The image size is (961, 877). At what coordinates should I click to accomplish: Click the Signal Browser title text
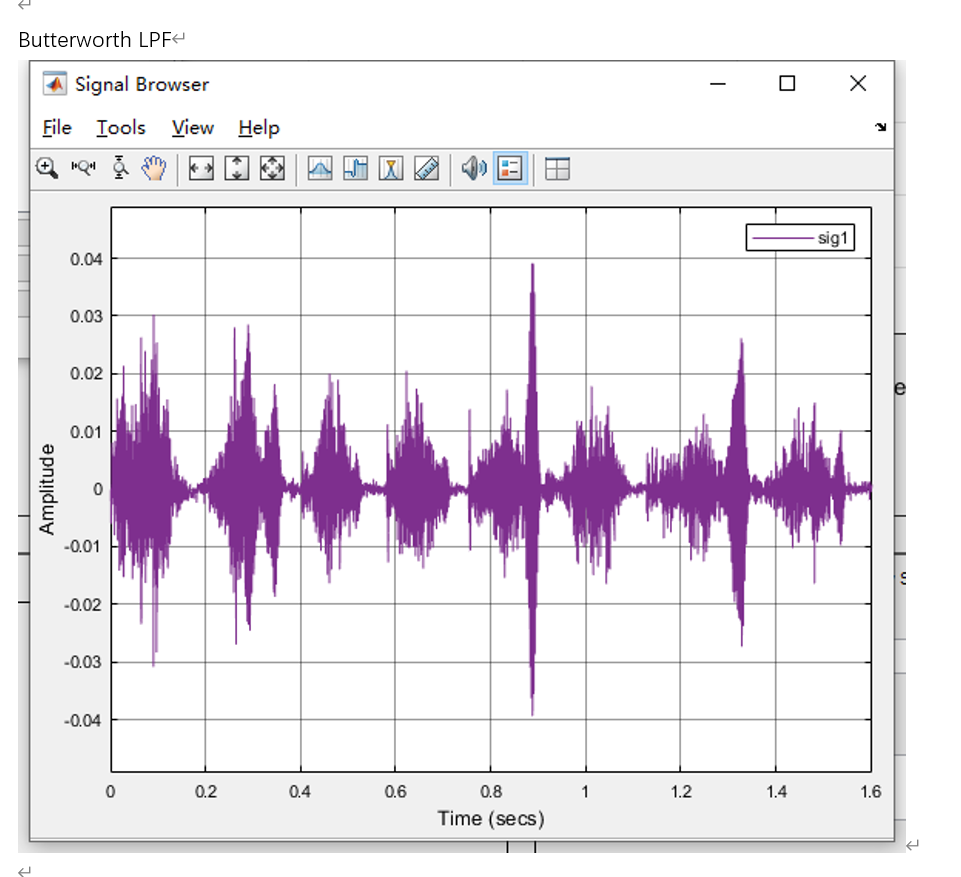[142, 84]
